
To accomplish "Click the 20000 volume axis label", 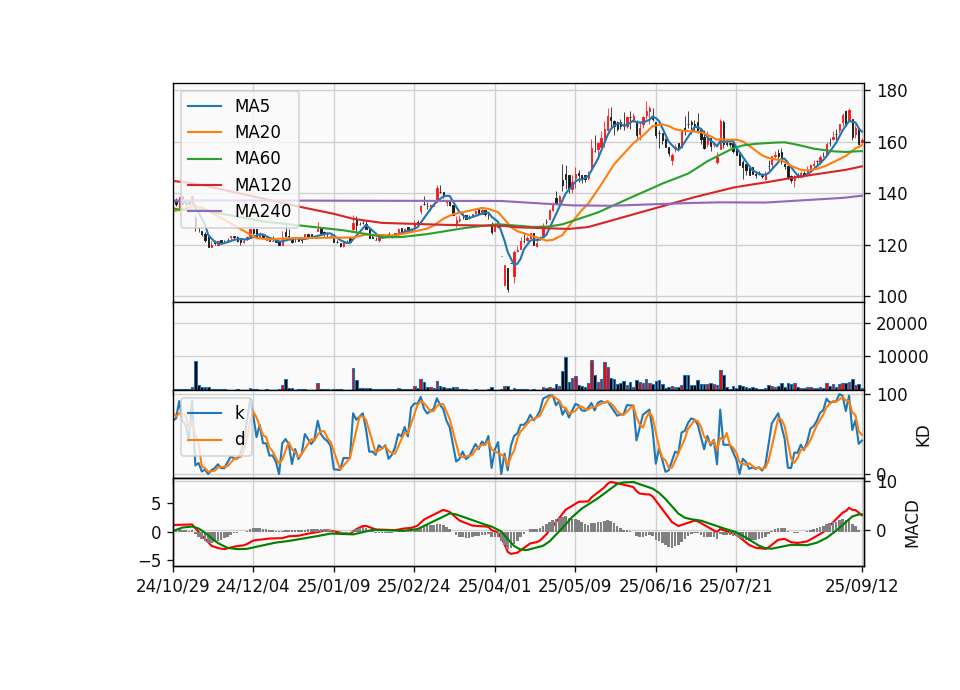I will click(x=902, y=324).
